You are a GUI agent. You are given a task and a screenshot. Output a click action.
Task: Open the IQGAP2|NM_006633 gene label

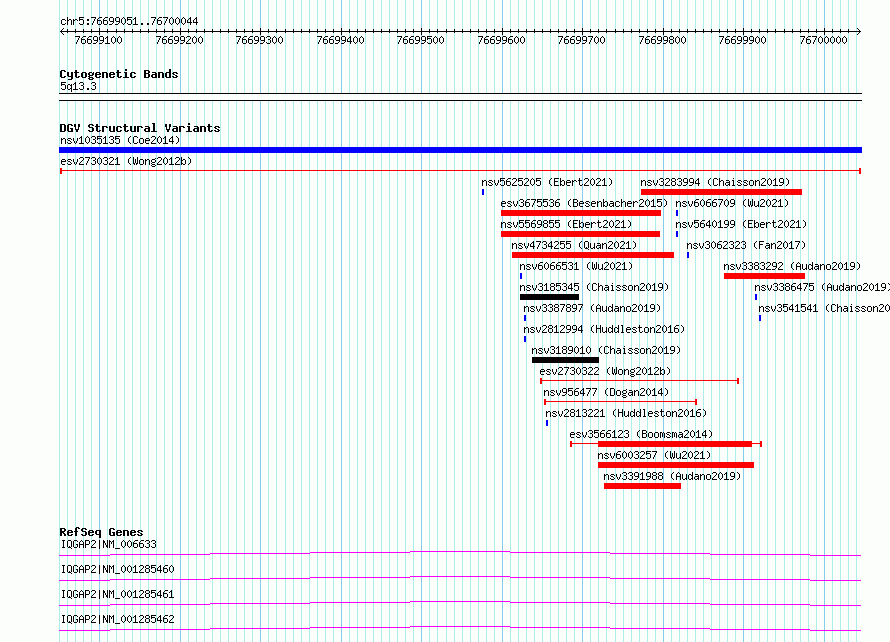point(108,544)
